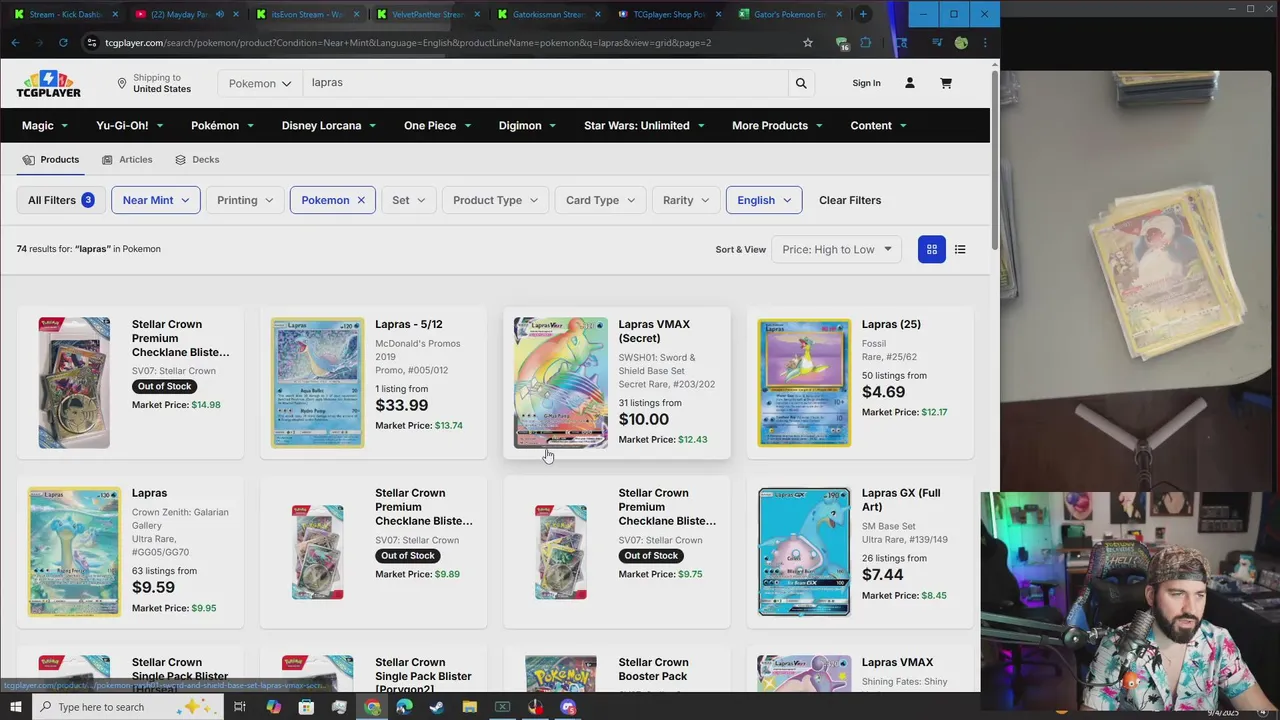Open the Lapras - 5/12 product title
The height and width of the screenshot is (720, 1280).
click(x=408, y=324)
